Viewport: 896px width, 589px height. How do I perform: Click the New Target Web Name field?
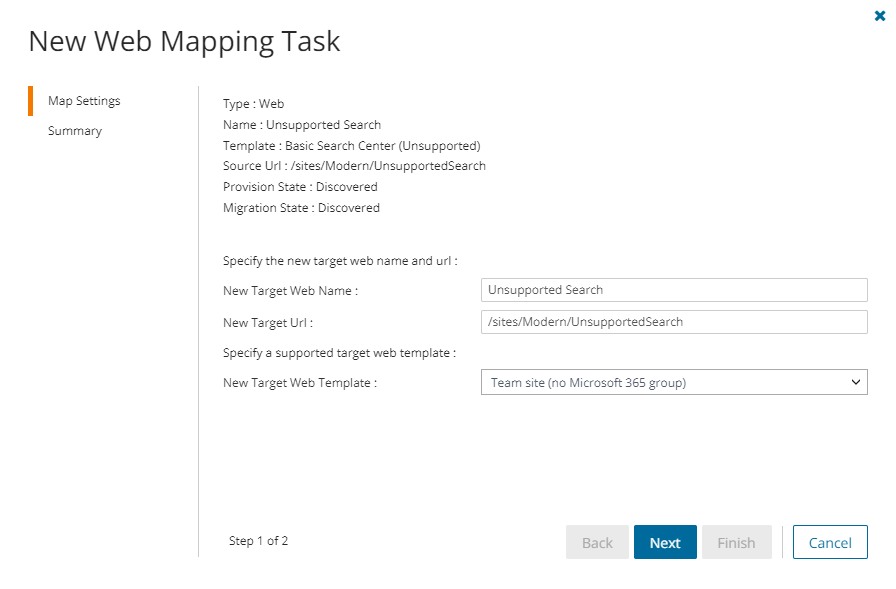point(674,290)
